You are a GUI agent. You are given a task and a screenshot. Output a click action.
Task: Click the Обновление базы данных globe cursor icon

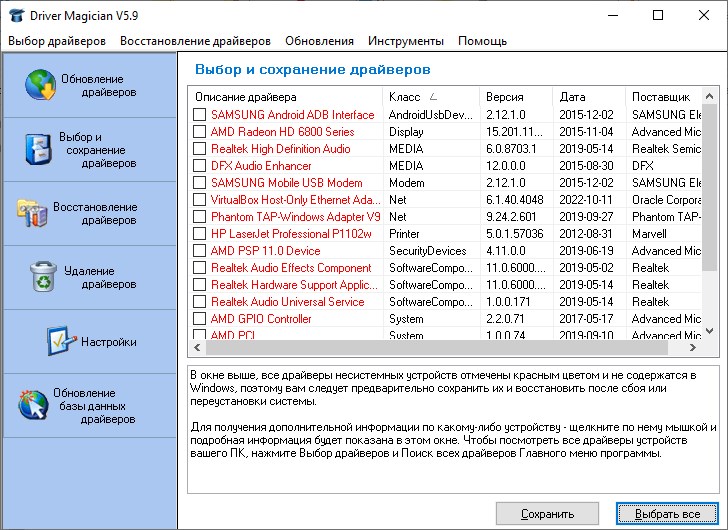(x=33, y=405)
